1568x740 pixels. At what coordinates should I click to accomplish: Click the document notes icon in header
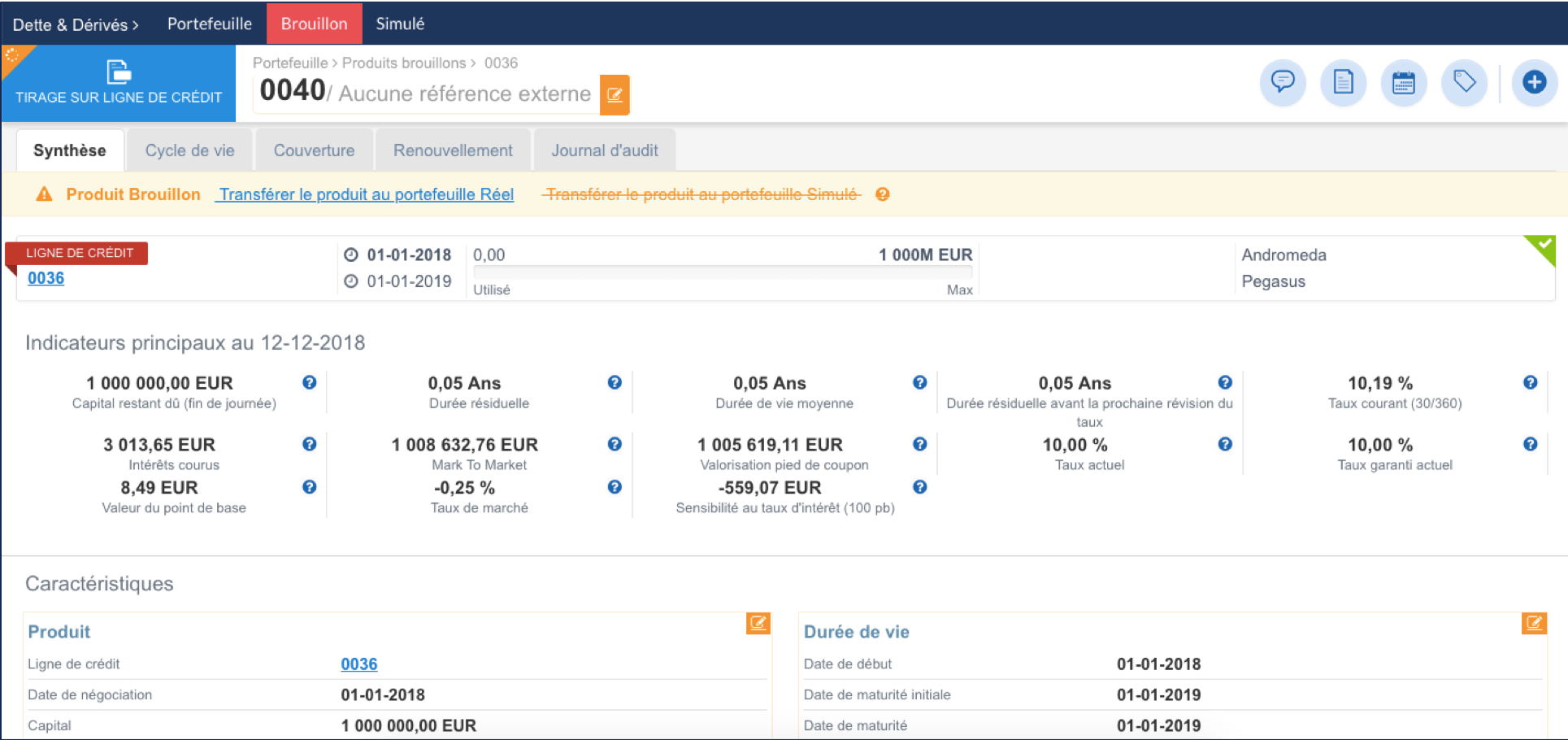pos(1343,82)
